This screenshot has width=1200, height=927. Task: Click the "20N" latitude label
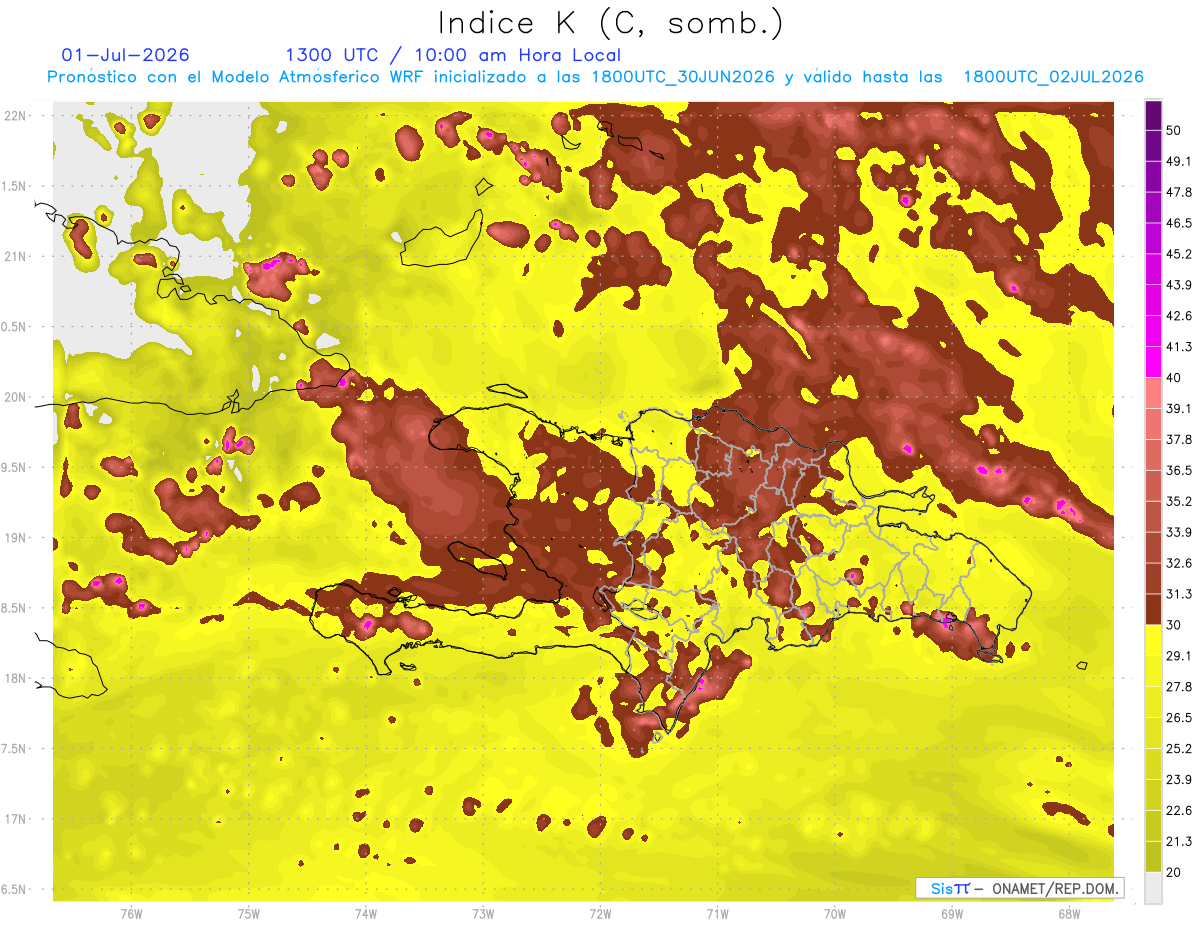[x=16, y=397]
